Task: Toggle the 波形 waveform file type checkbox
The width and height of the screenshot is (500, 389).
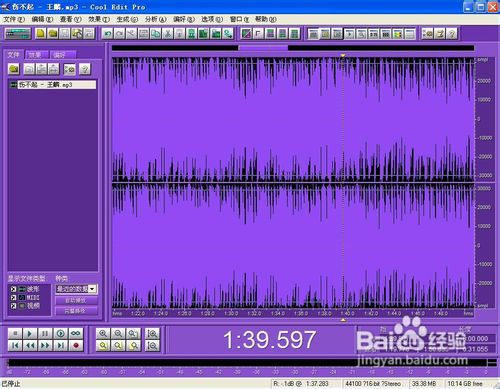Action: tap(13, 289)
